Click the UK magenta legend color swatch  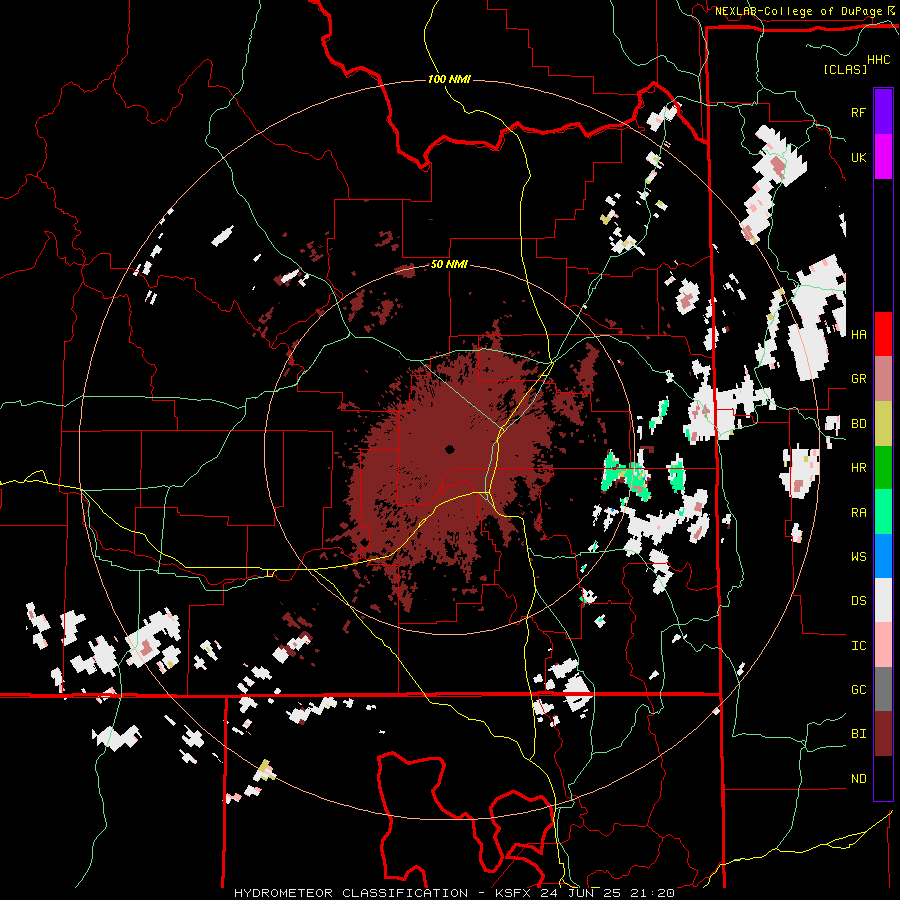pyautogui.click(x=883, y=157)
